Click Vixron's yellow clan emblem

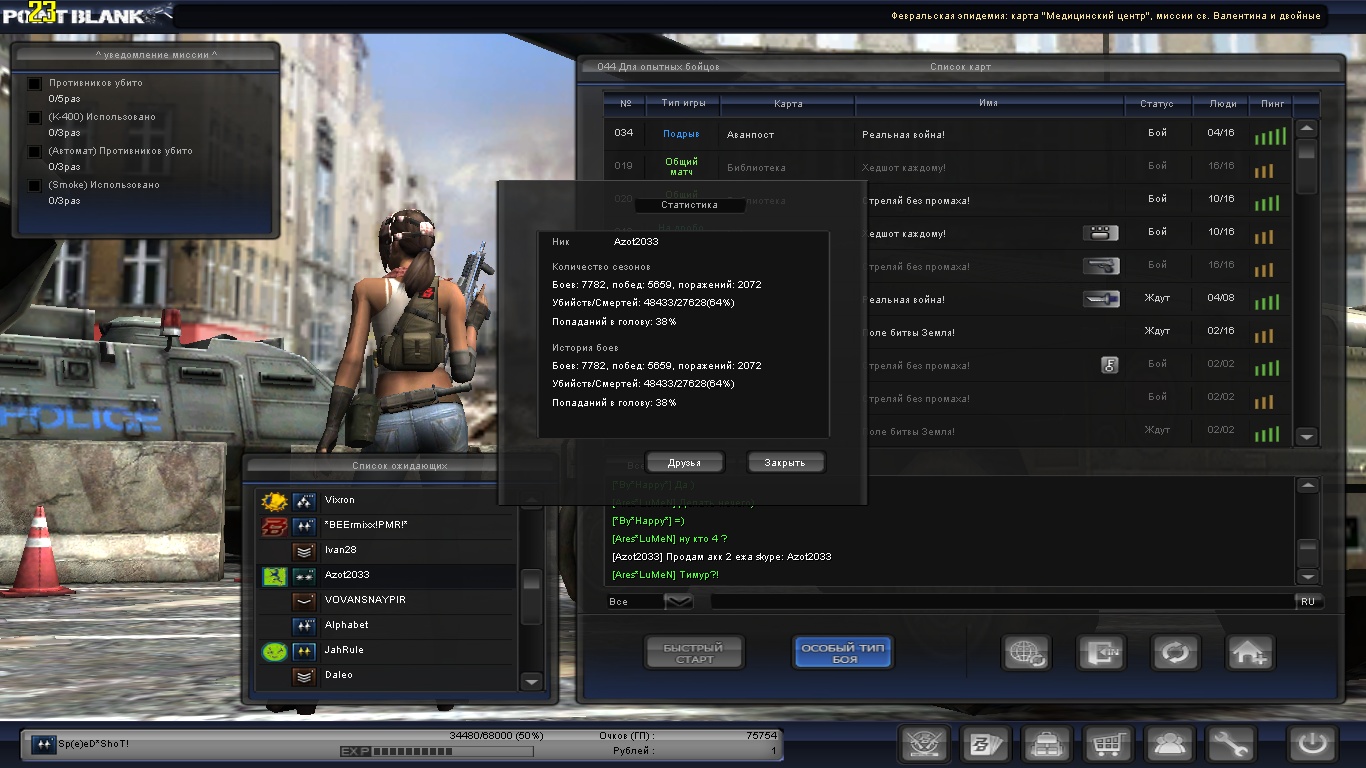coord(275,500)
